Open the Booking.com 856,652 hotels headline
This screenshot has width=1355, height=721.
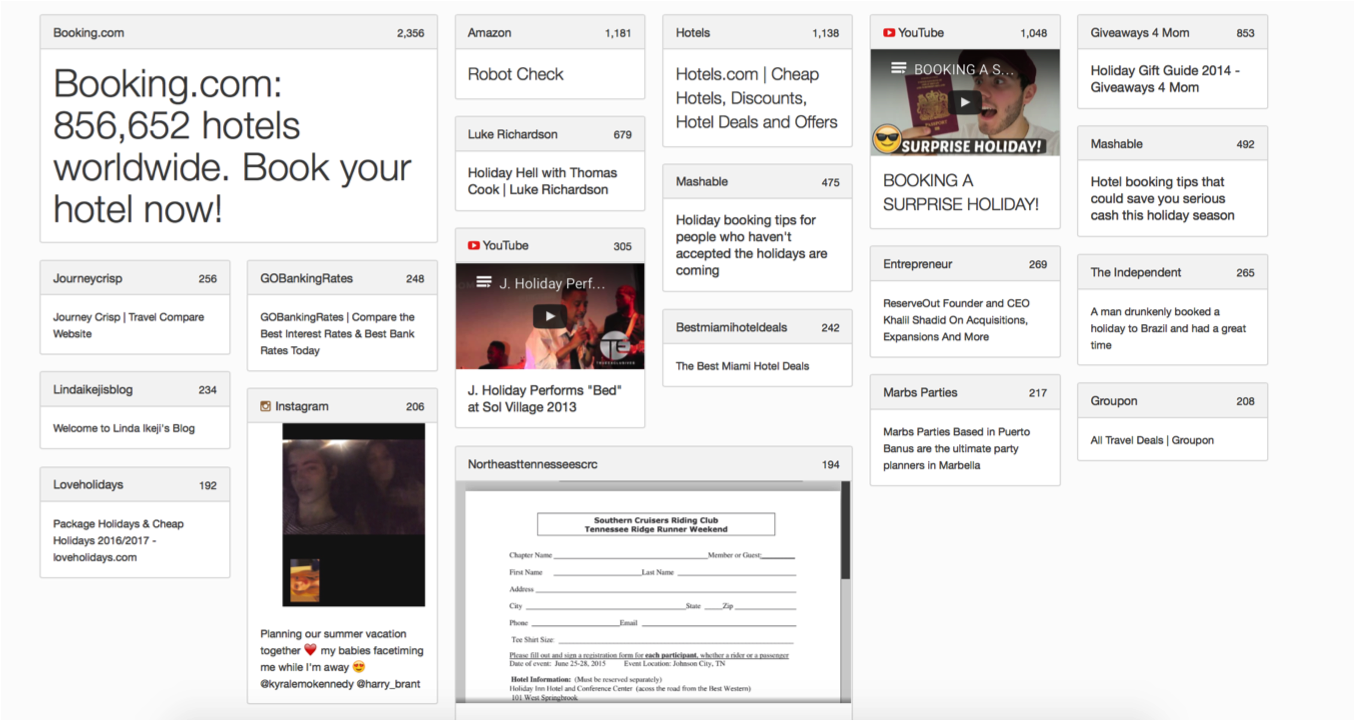pyautogui.click(x=232, y=146)
